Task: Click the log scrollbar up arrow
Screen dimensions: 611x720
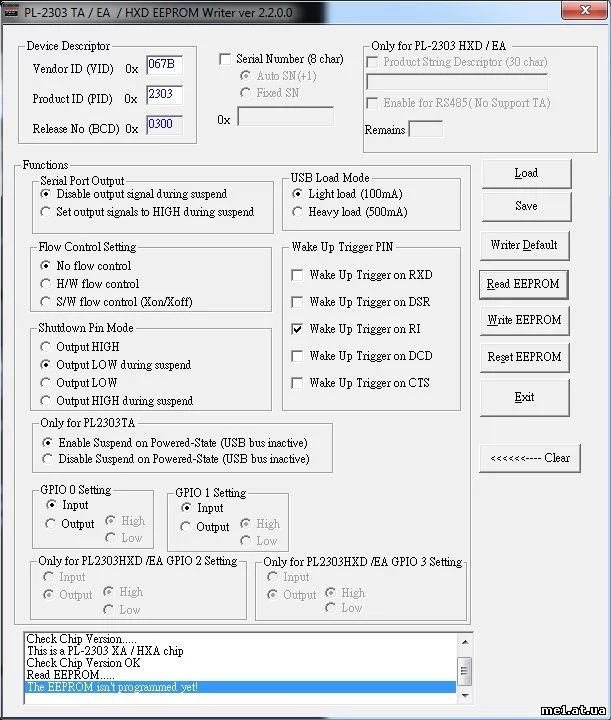Action: (465, 642)
